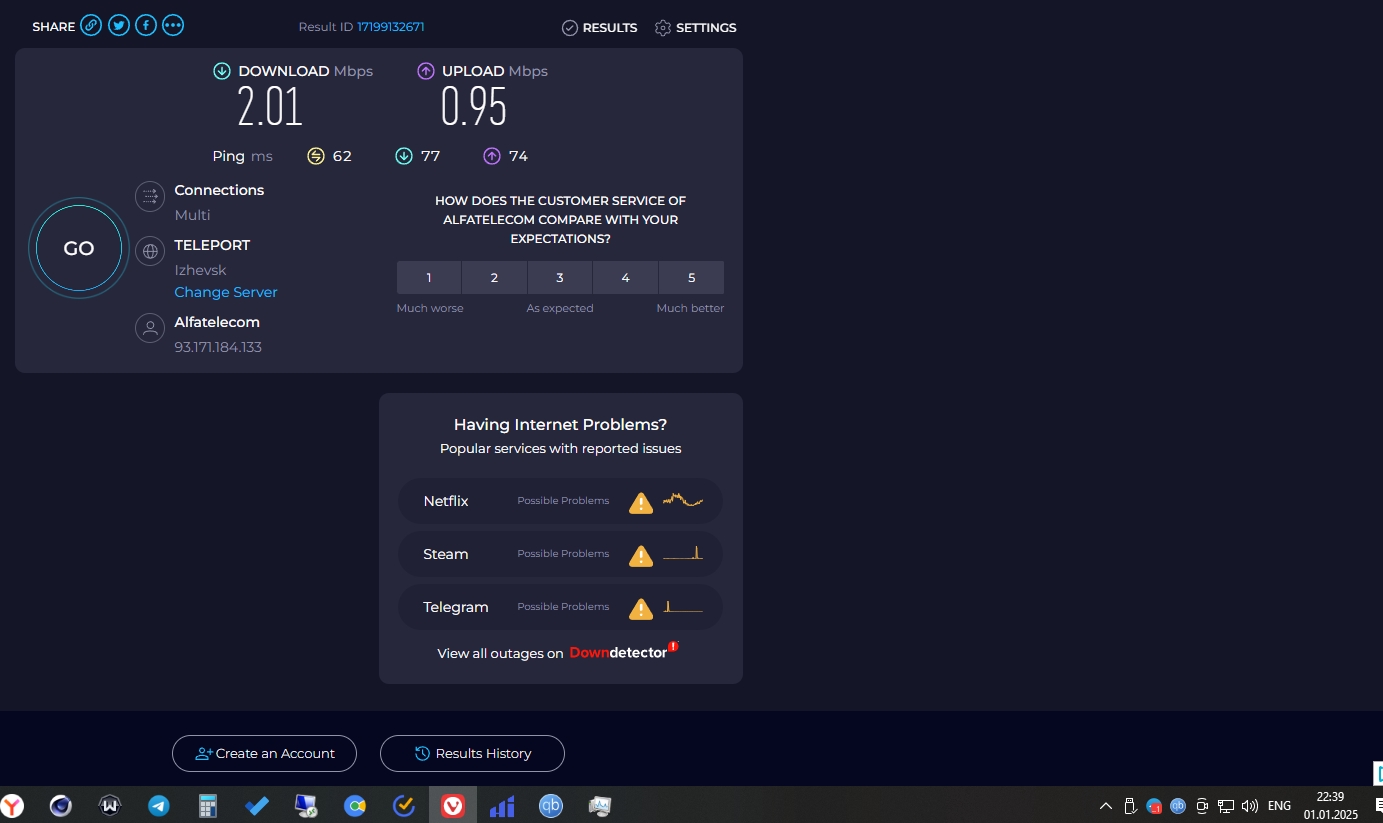This screenshot has width=1383, height=823.
Task: Click the download arrow icon
Action: (222, 71)
